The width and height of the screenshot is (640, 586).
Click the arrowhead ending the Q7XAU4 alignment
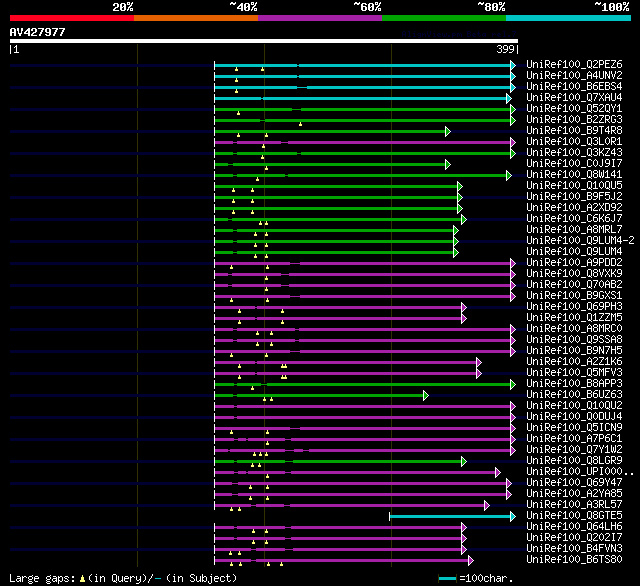click(509, 98)
